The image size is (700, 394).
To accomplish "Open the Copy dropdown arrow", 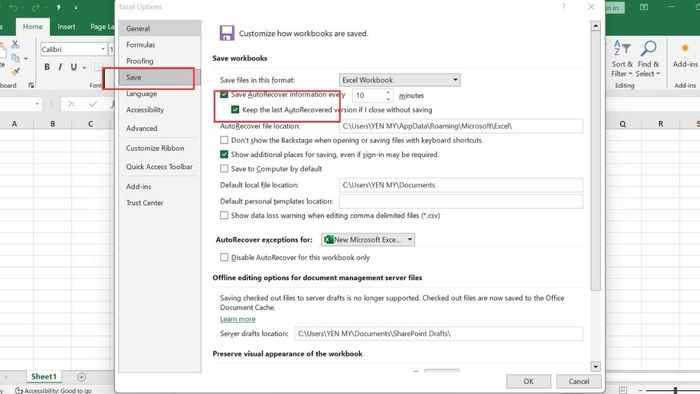I will 26,58.
